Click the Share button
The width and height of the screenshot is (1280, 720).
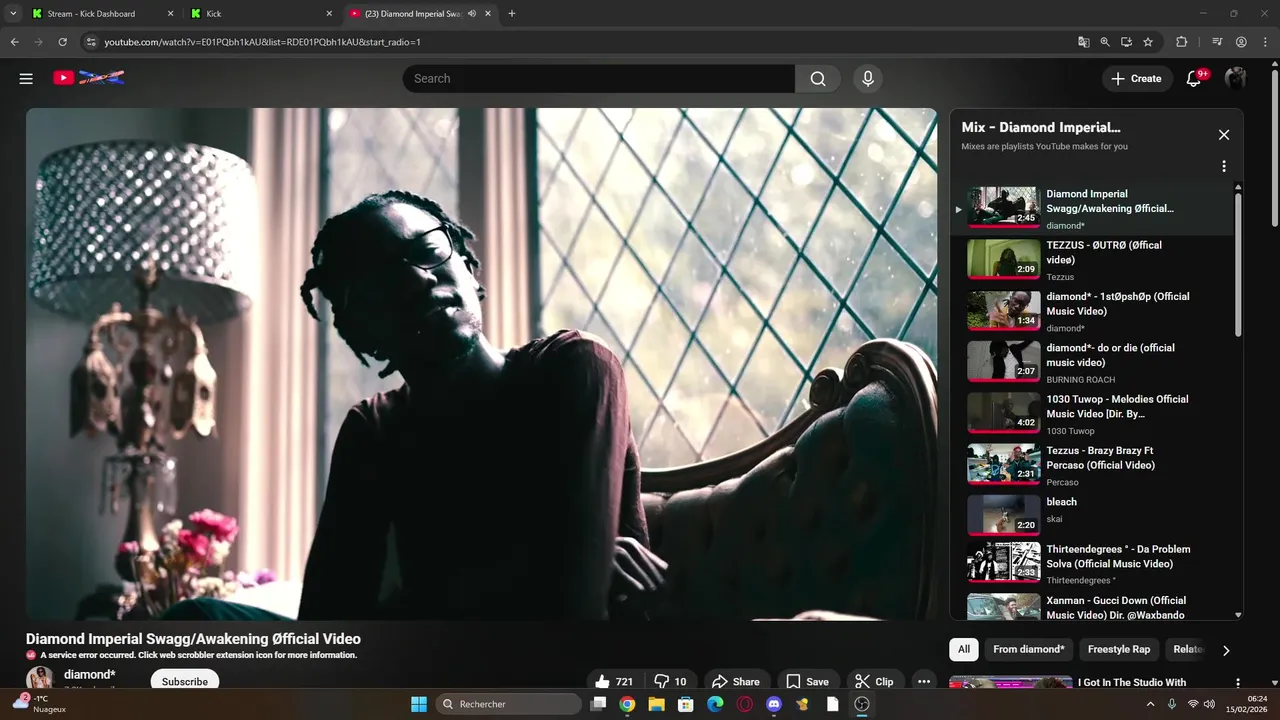click(x=736, y=681)
